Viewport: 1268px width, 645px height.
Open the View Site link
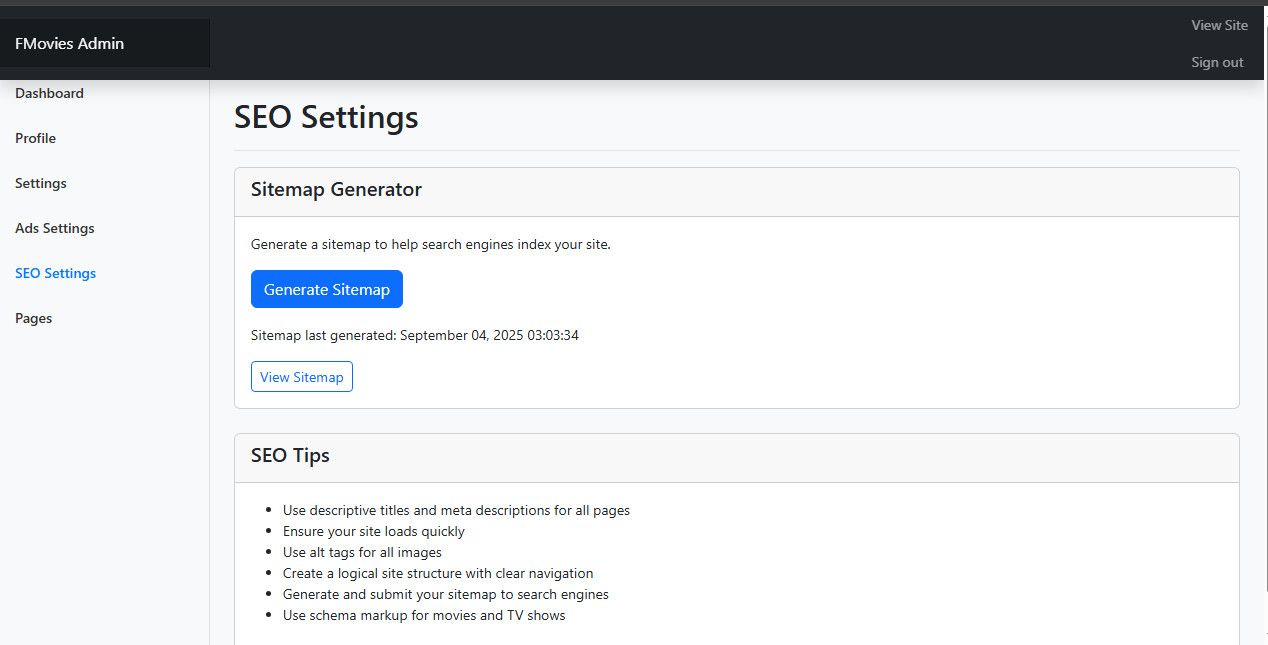click(x=1219, y=25)
